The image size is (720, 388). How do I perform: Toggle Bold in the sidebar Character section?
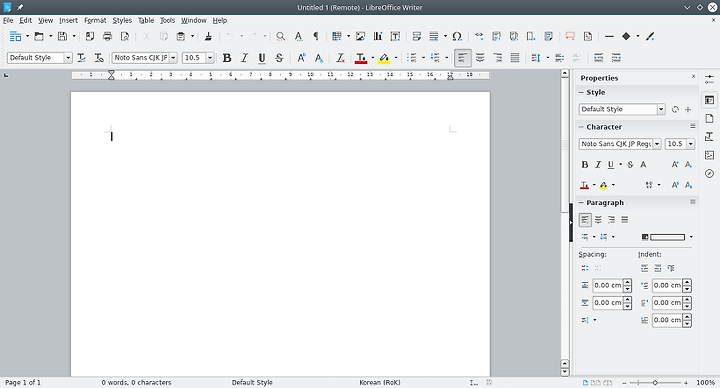tap(585, 164)
